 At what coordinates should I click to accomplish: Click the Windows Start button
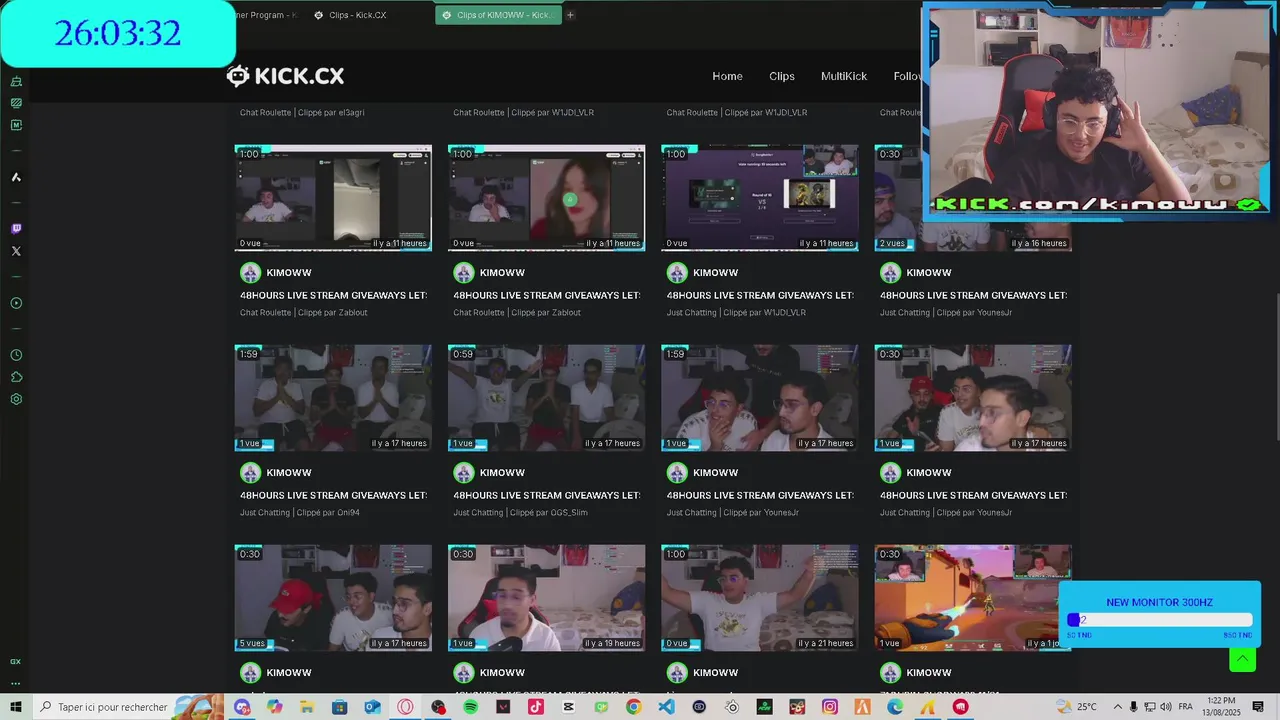pyautogui.click(x=16, y=707)
